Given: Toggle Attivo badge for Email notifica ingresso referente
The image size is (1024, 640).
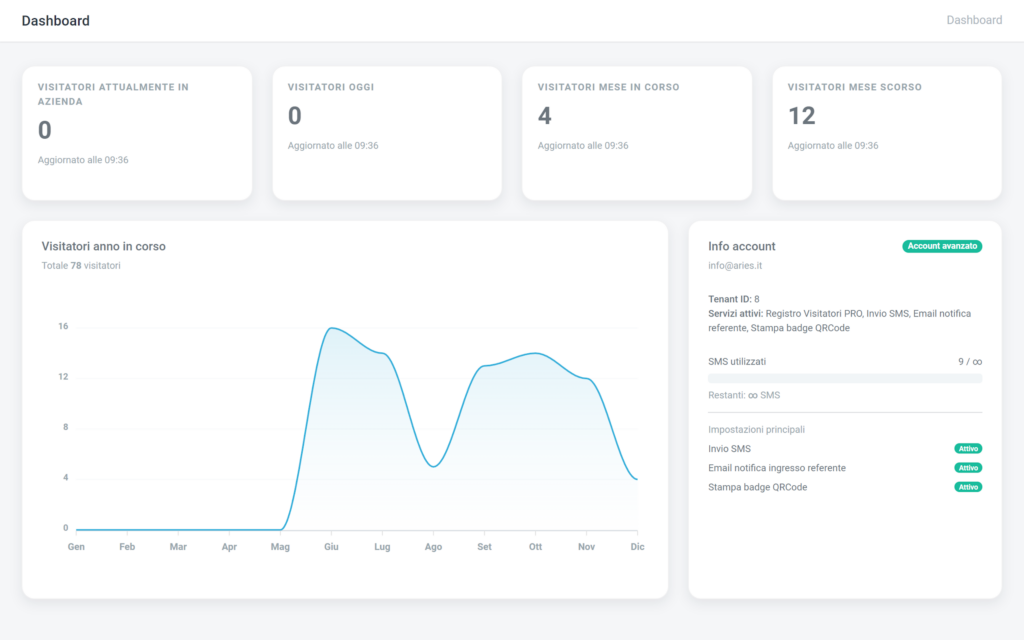Looking at the screenshot, I should [967, 468].
